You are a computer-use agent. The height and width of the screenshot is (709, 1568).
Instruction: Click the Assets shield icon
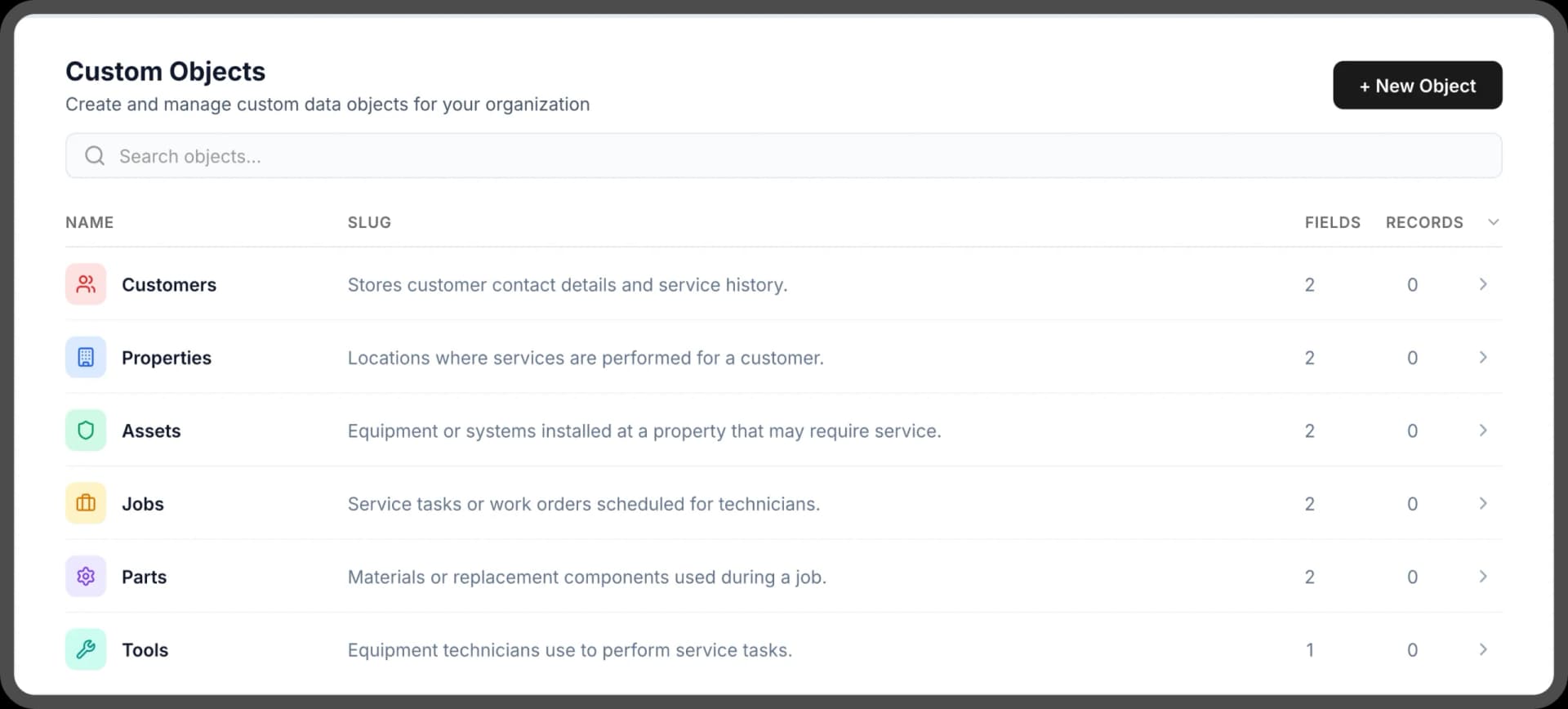(86, 430)
